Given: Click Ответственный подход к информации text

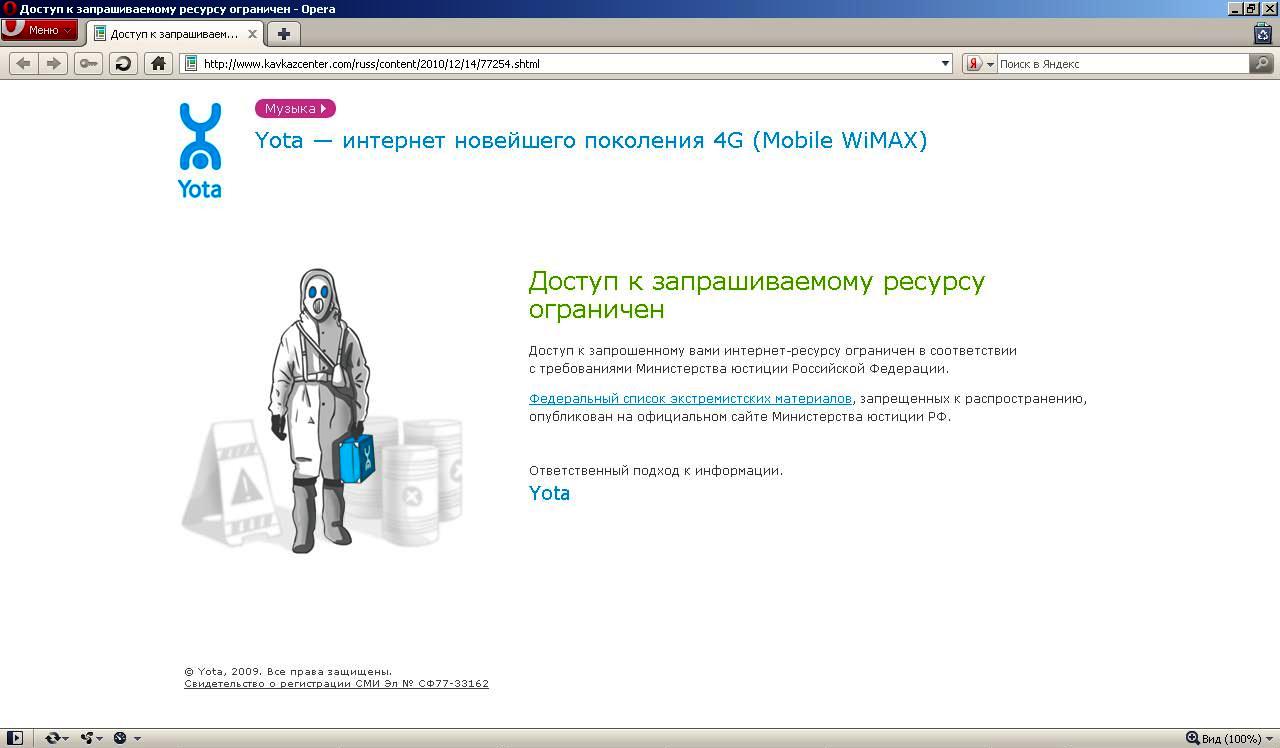Looking at the screenshot, I should pyautogui.click(x=656, y=470).
